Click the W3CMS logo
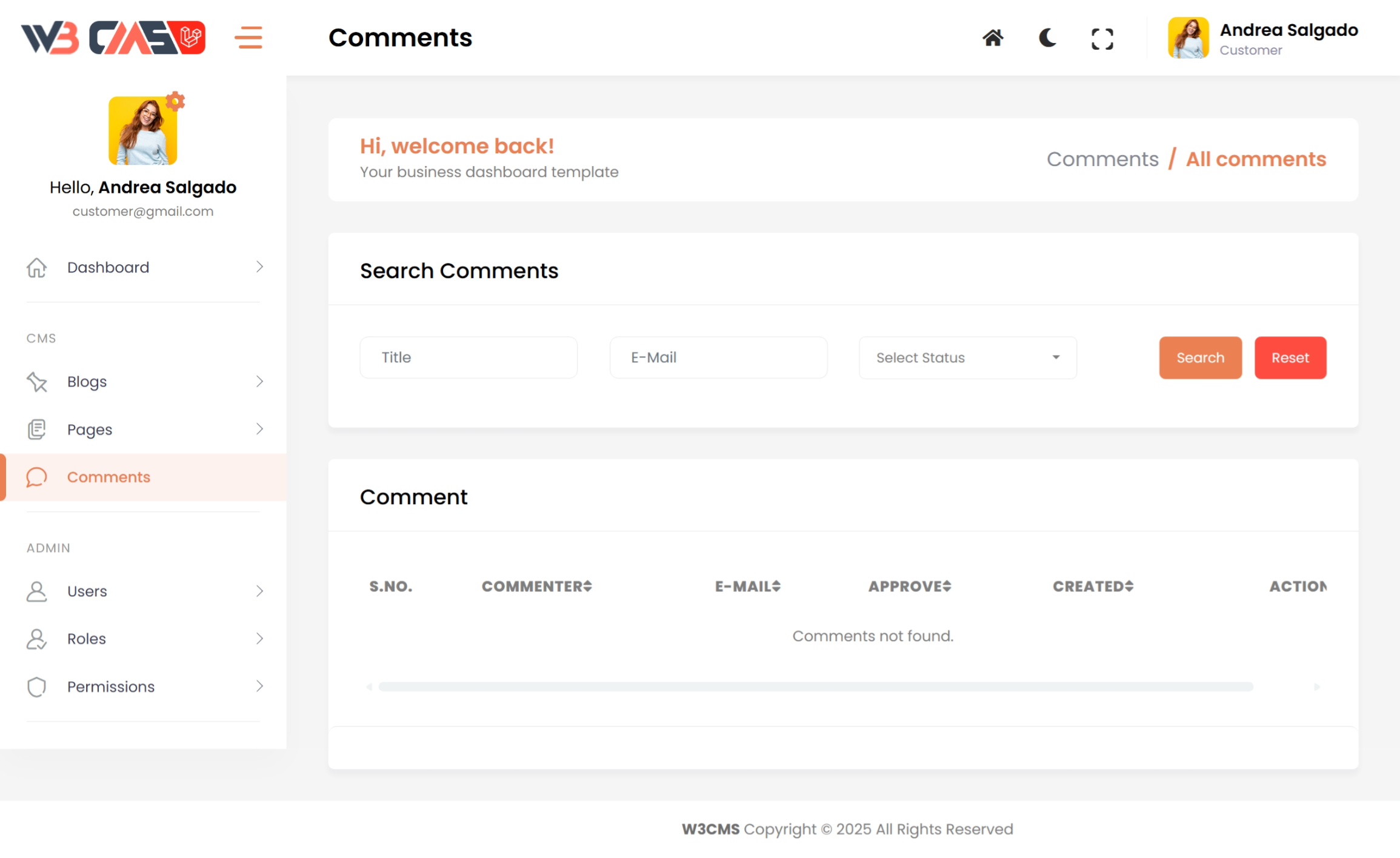Screen dimensions: 1400x858 113,38
